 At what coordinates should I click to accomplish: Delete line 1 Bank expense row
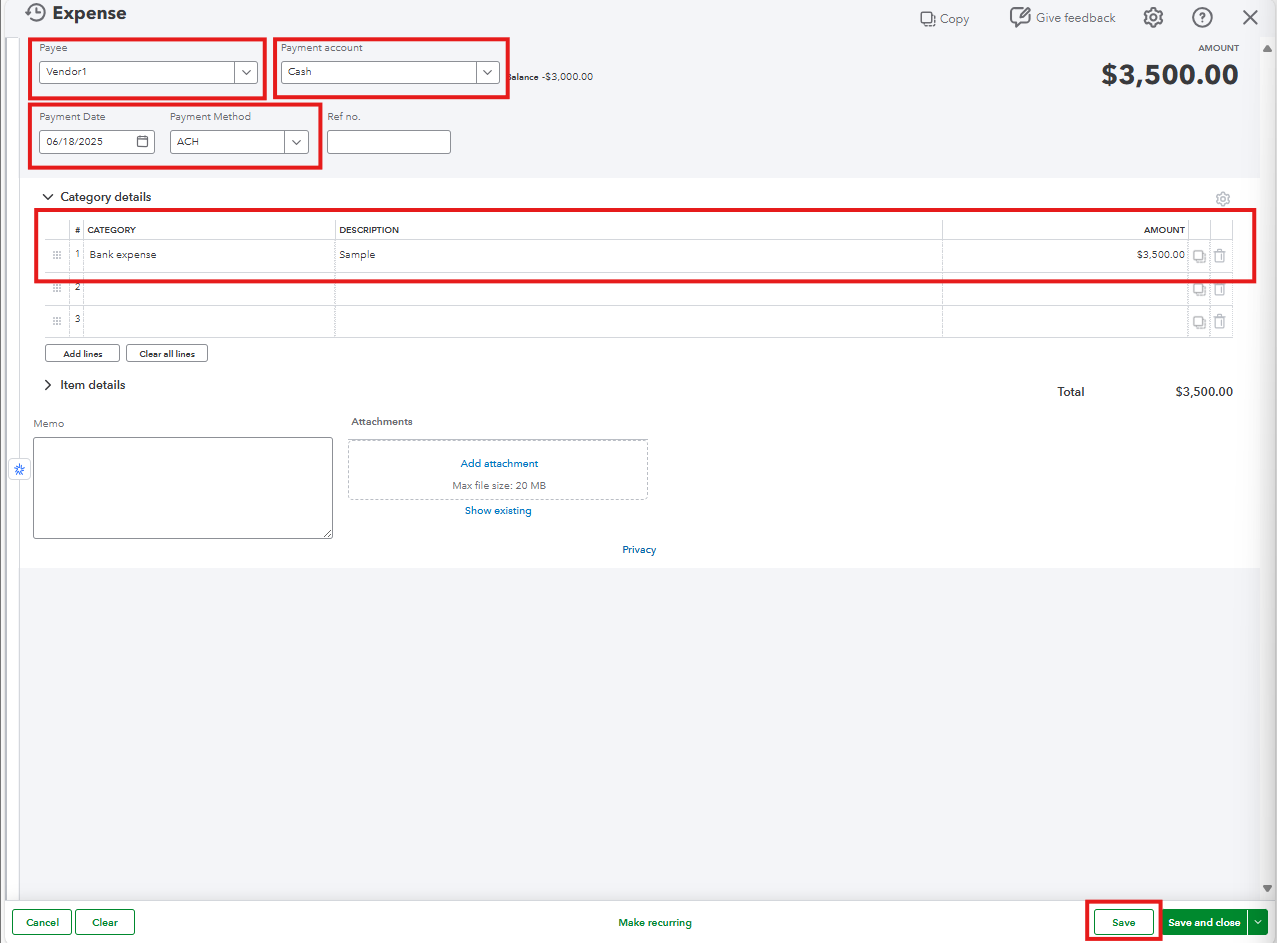click(x=1220, y=256)
